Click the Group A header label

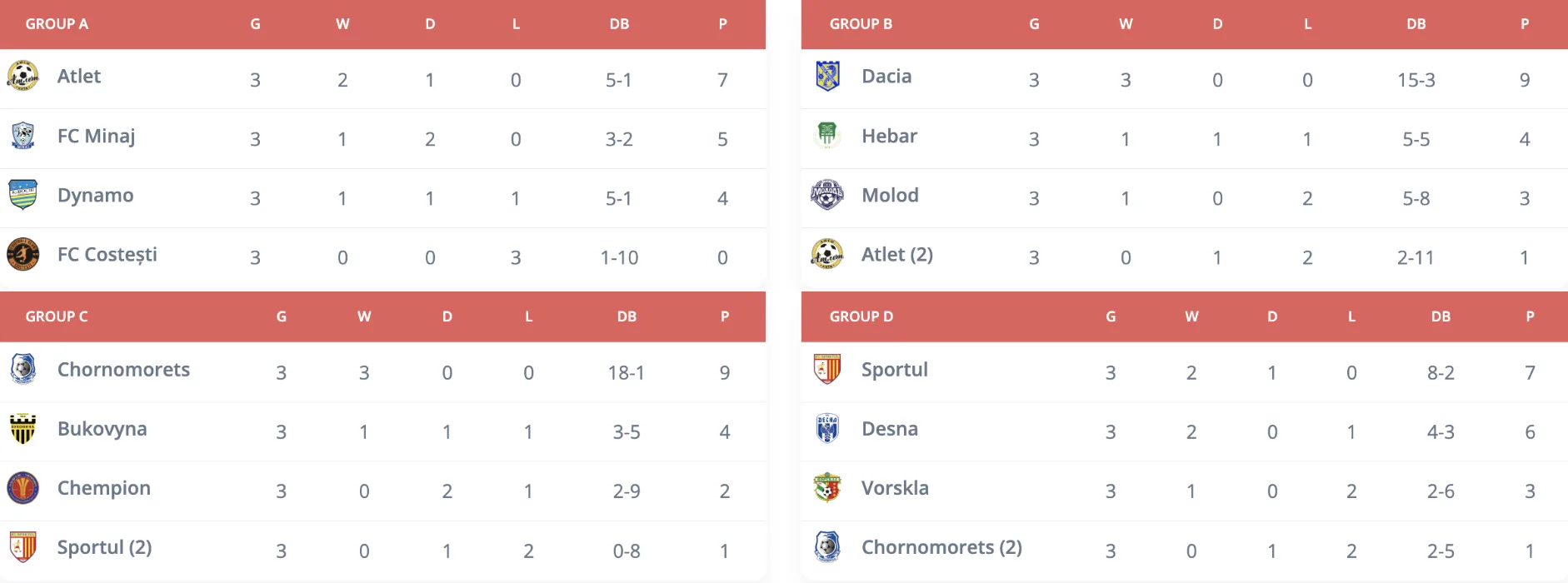coord(57,24)
